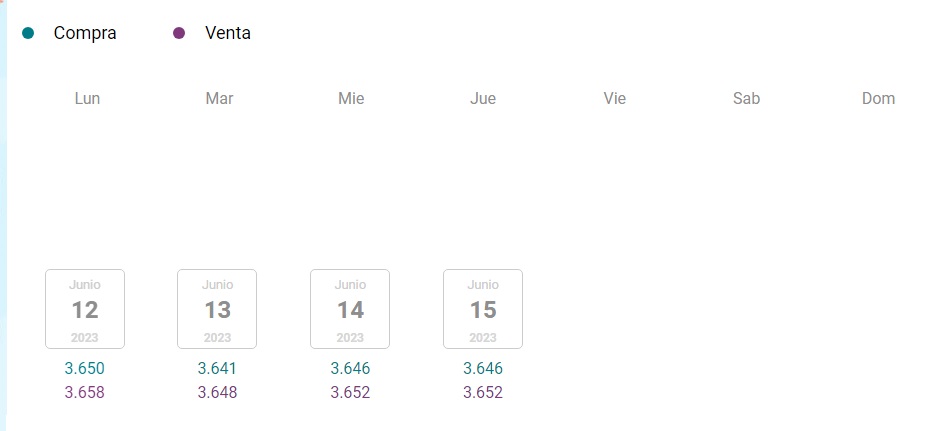Open the Junio 13 2023 date card
Screen dimensions: 938x431
[x=217, y=309]
